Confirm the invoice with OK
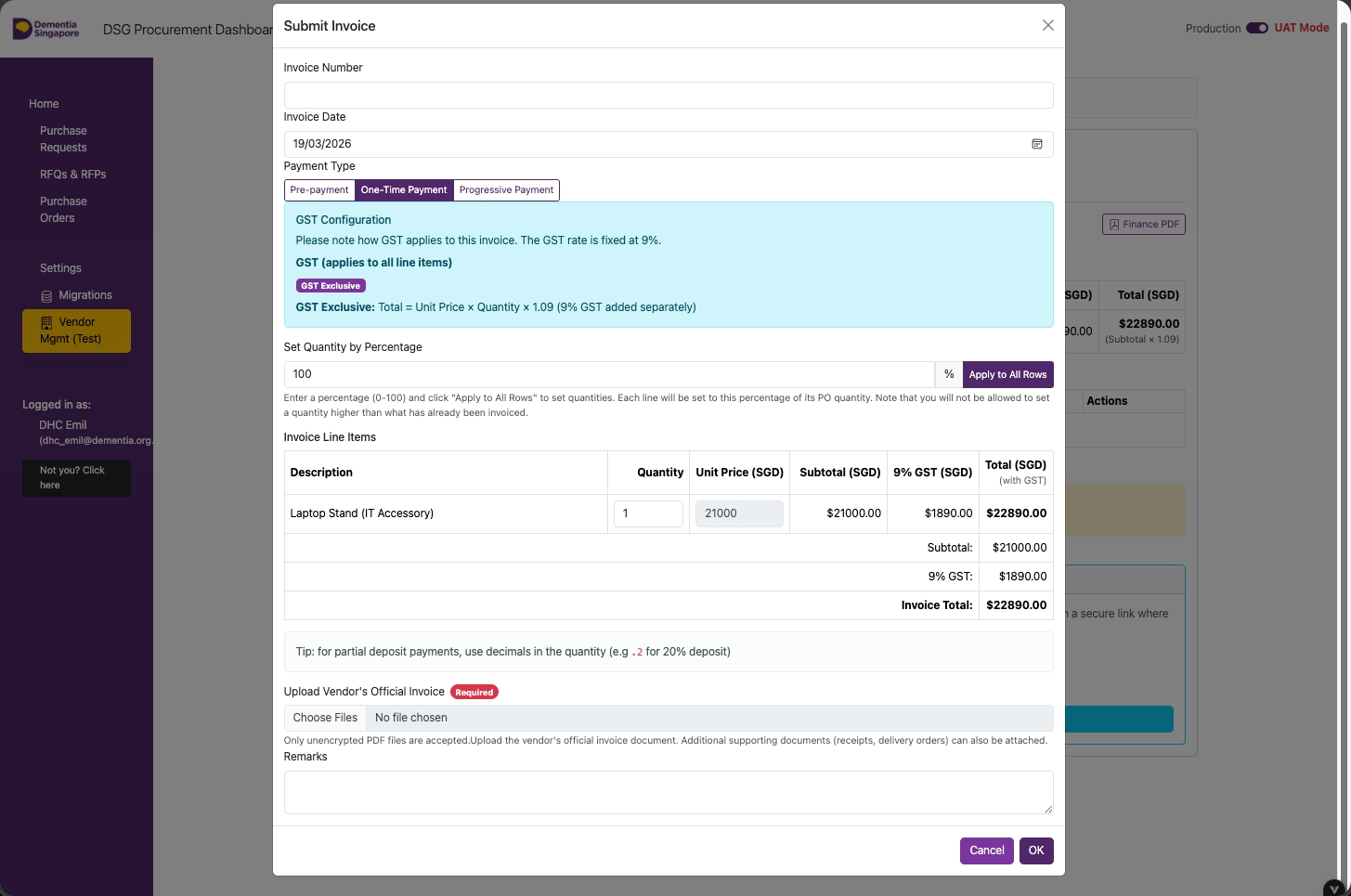The width and height of the screenshot is (1351, 896). (x=1036, y=851)
